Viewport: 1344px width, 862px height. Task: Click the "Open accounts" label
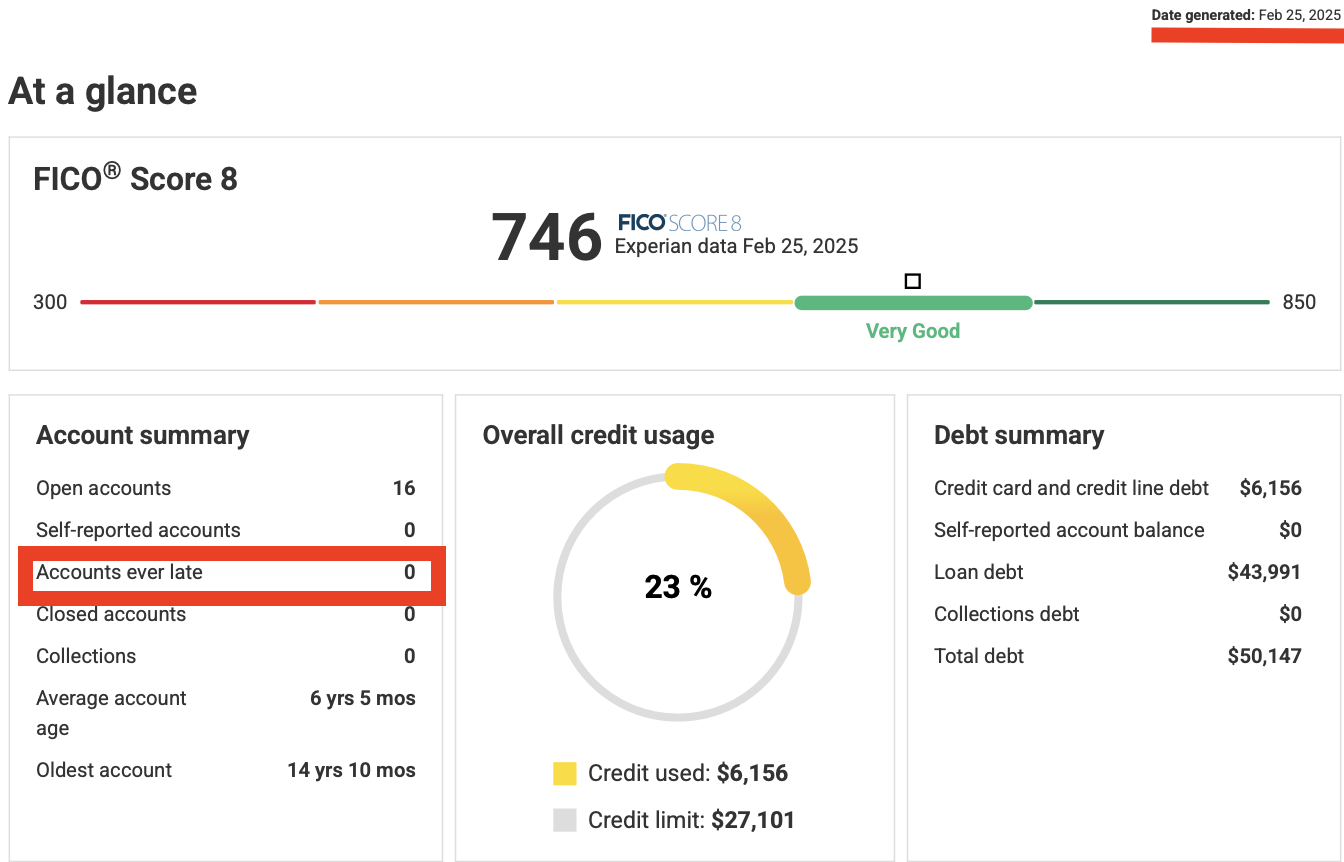pos(104,488)
